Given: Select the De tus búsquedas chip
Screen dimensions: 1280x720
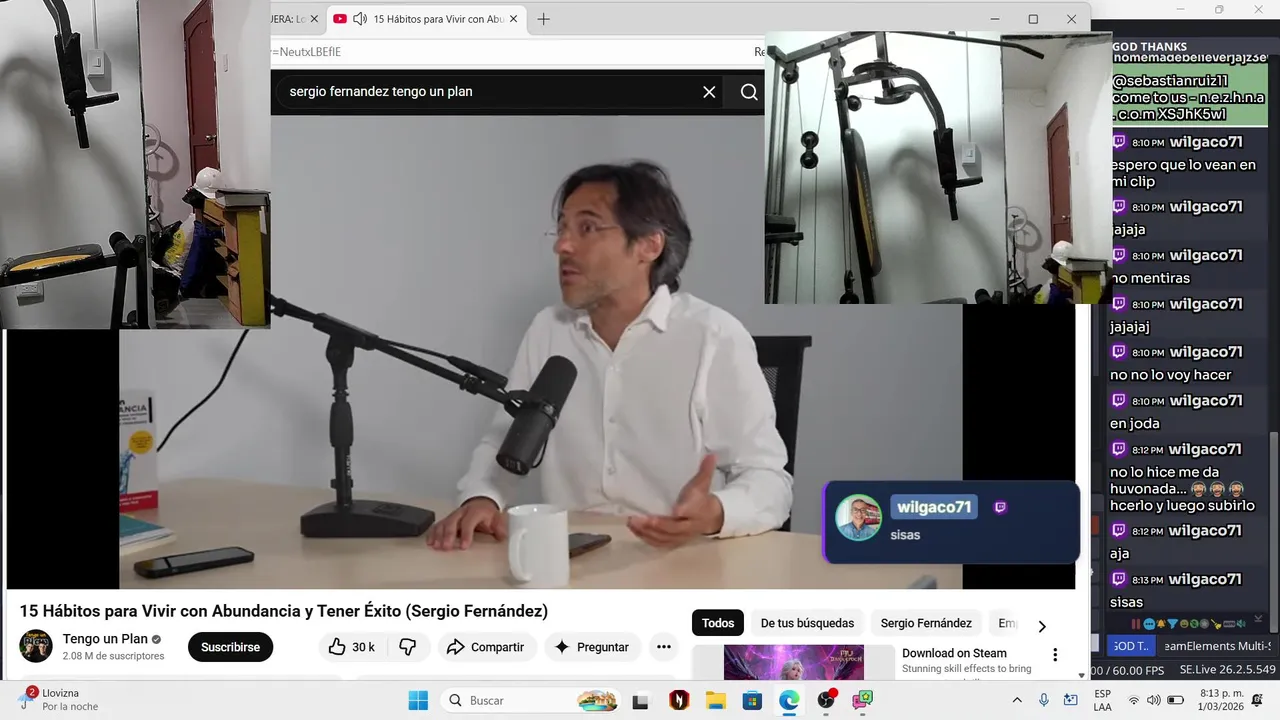Looking at the screenshot, I should [x=807, y=623].
